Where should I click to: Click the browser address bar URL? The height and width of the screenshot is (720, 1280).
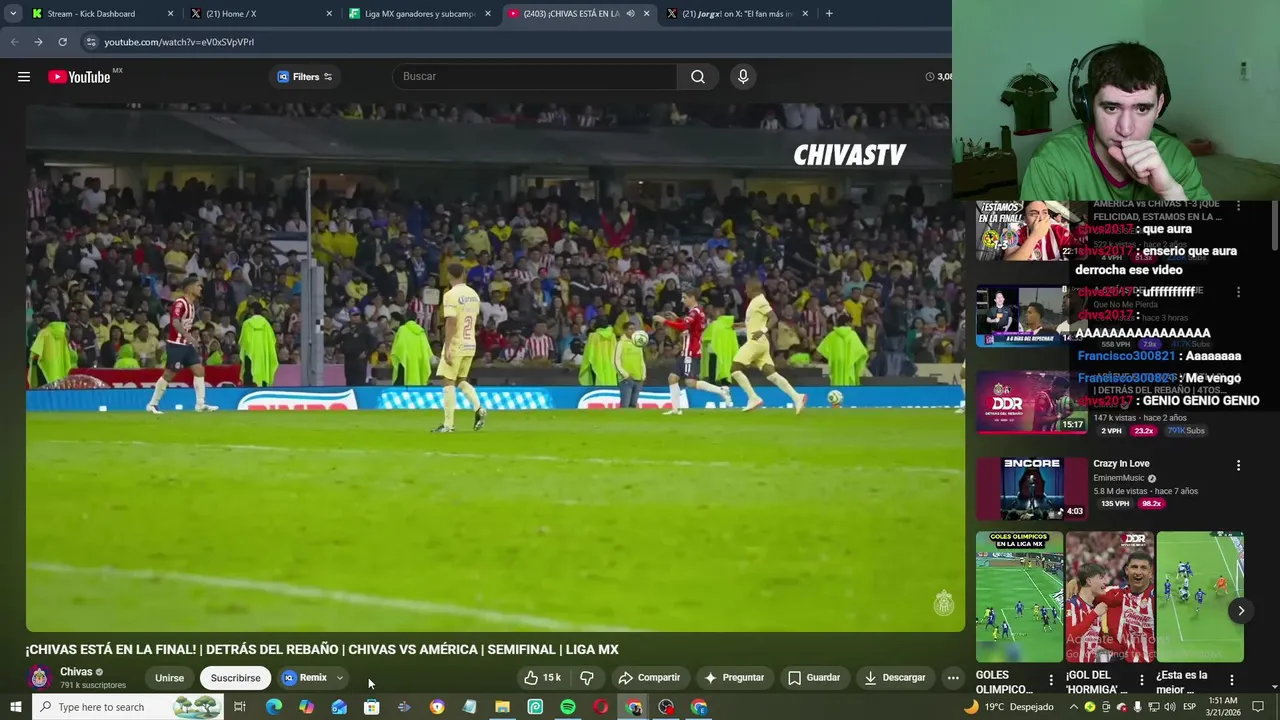coord(179,42)
